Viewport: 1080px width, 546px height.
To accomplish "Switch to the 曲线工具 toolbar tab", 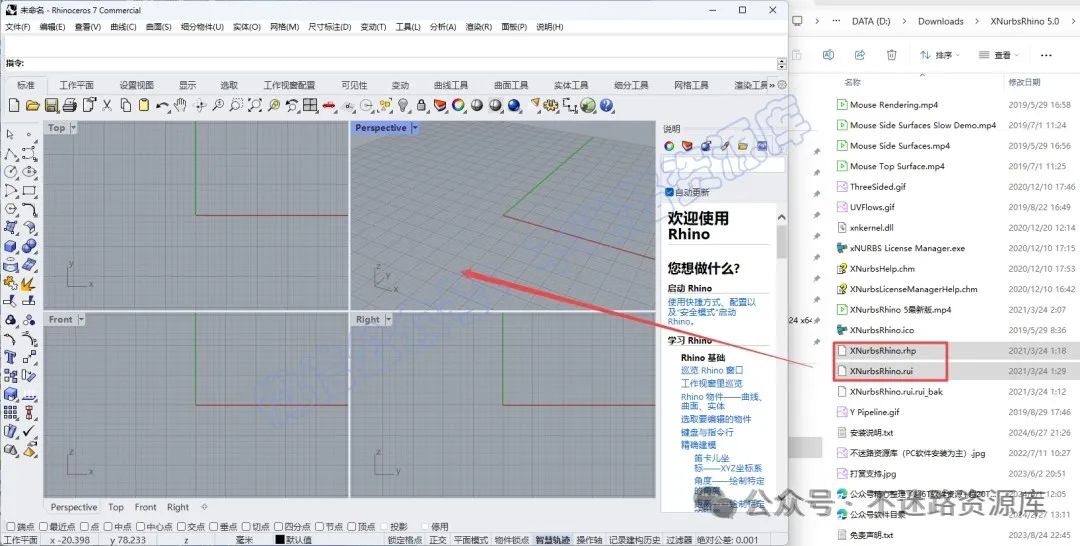I will click(x=451, y=85).
